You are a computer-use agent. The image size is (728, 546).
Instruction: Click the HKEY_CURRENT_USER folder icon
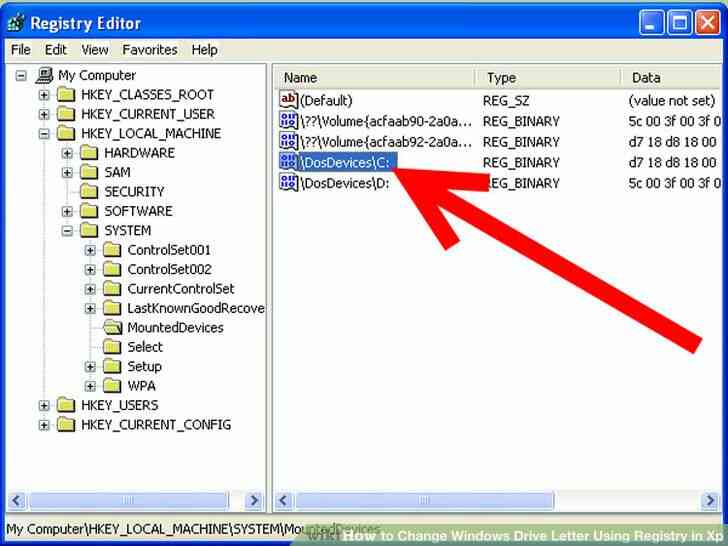click(x=66, y=114)
